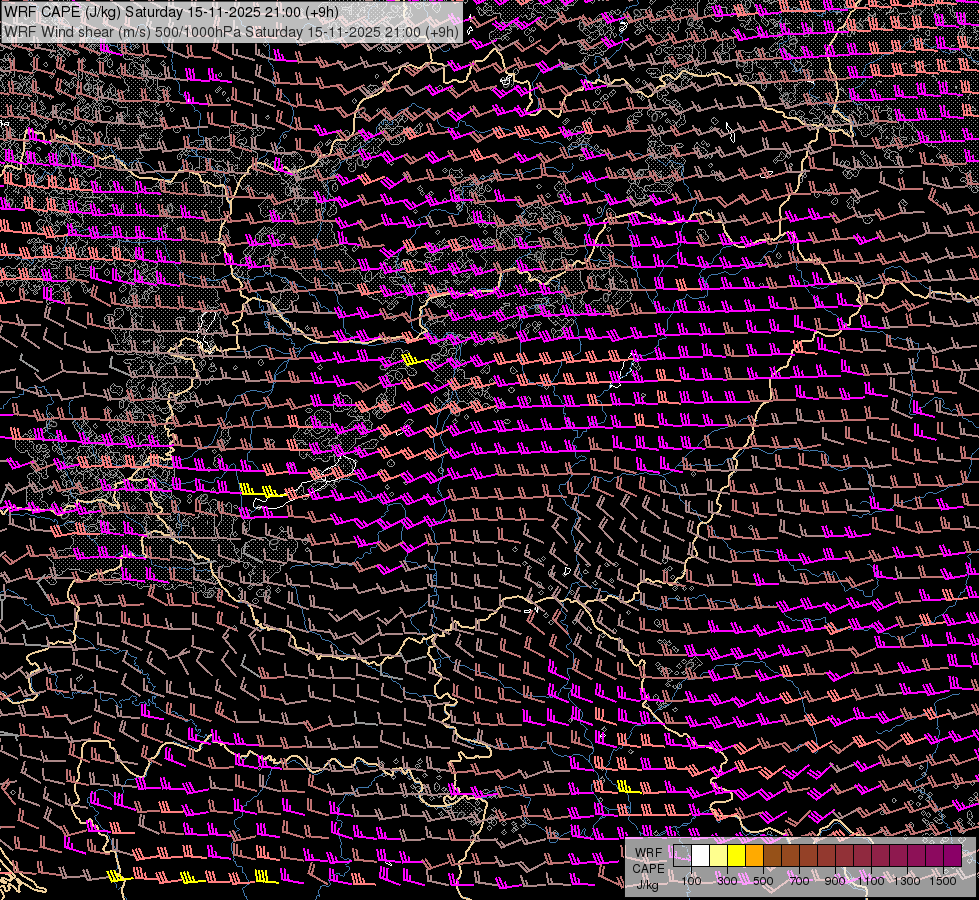Select the pale yellow CAPE legend swatch
This screenshot has height=900, width=979.
[x=718, y=856]
